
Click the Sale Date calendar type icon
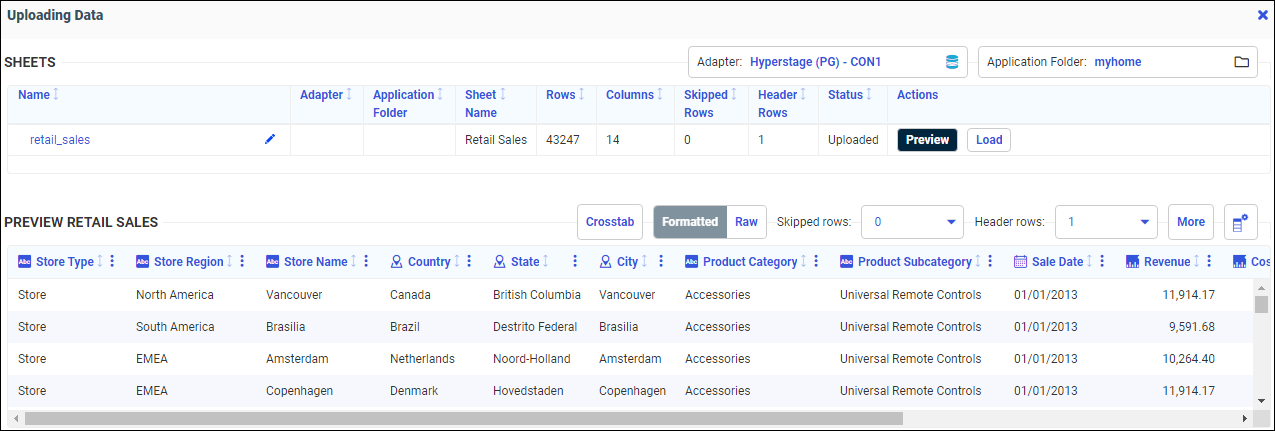coord(1020,262)
